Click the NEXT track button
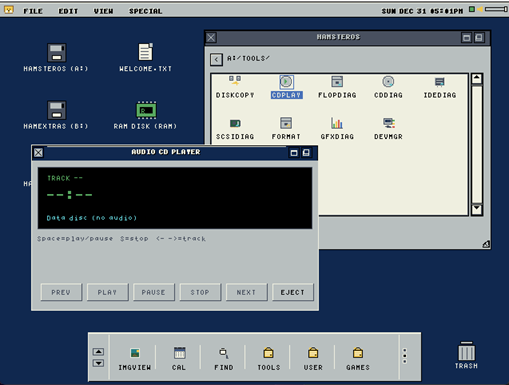 (x=246, y=292)
